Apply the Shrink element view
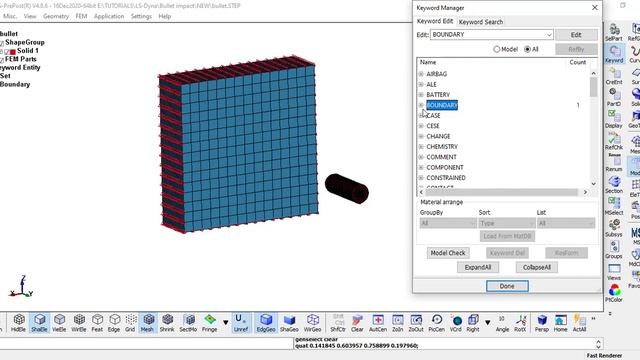This screenshot has height=360, width=640. [x=167, y=322]
